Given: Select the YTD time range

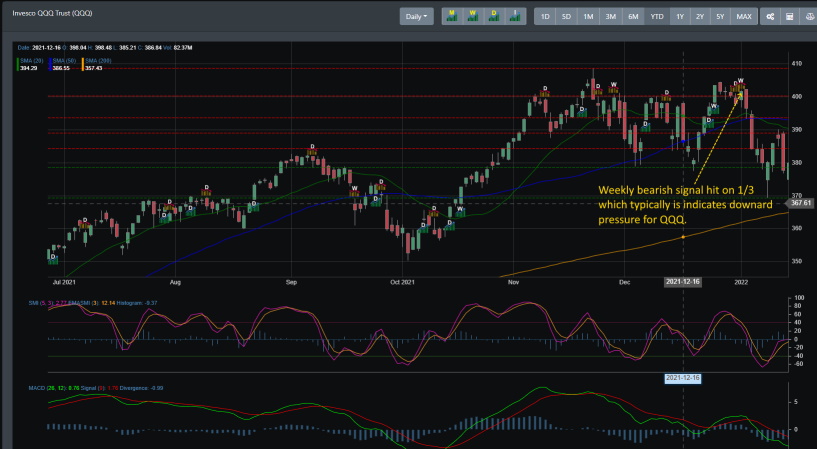Looking at the screenshot, I should coord(657,16).
